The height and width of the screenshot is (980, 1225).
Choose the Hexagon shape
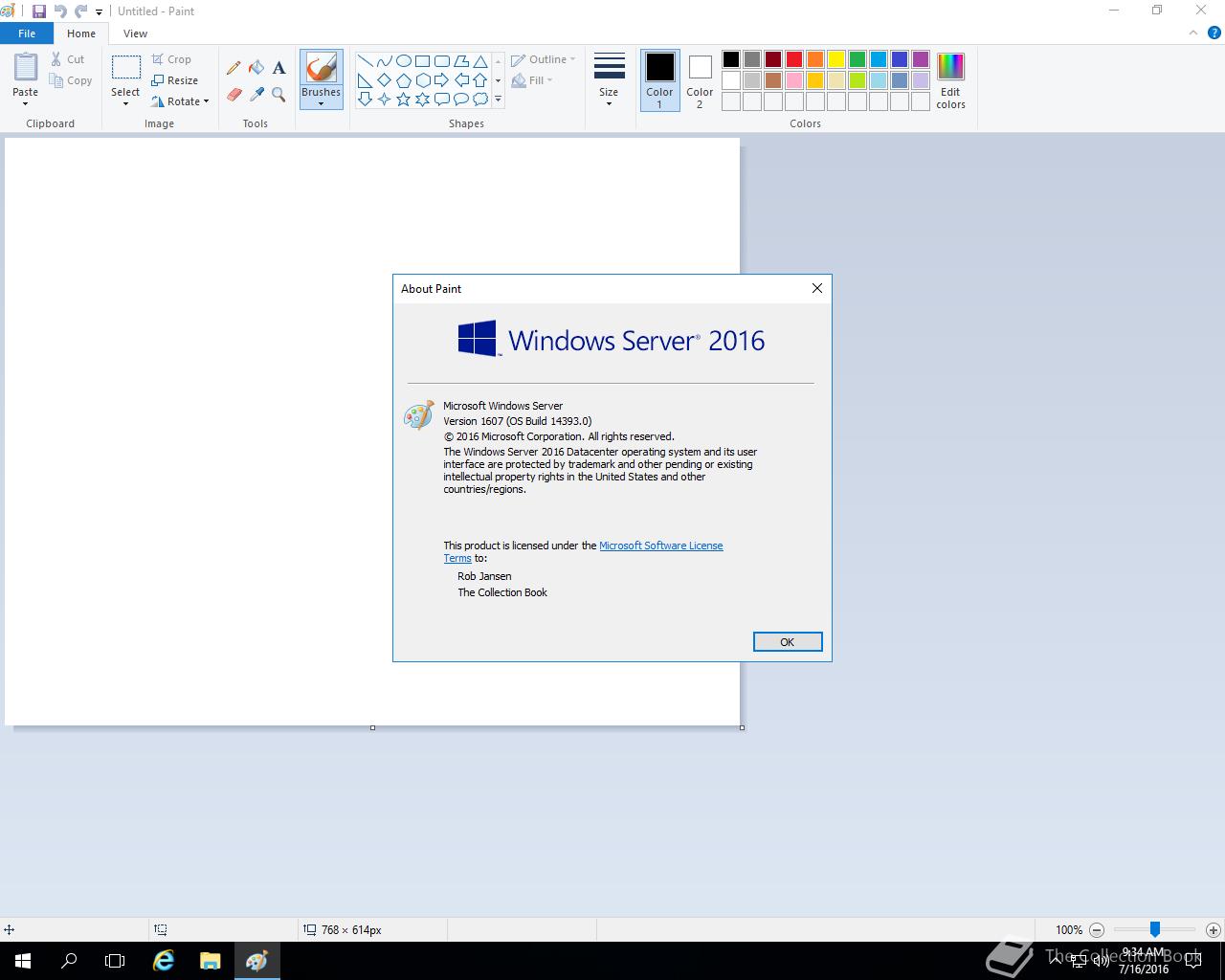coord(422,80)
